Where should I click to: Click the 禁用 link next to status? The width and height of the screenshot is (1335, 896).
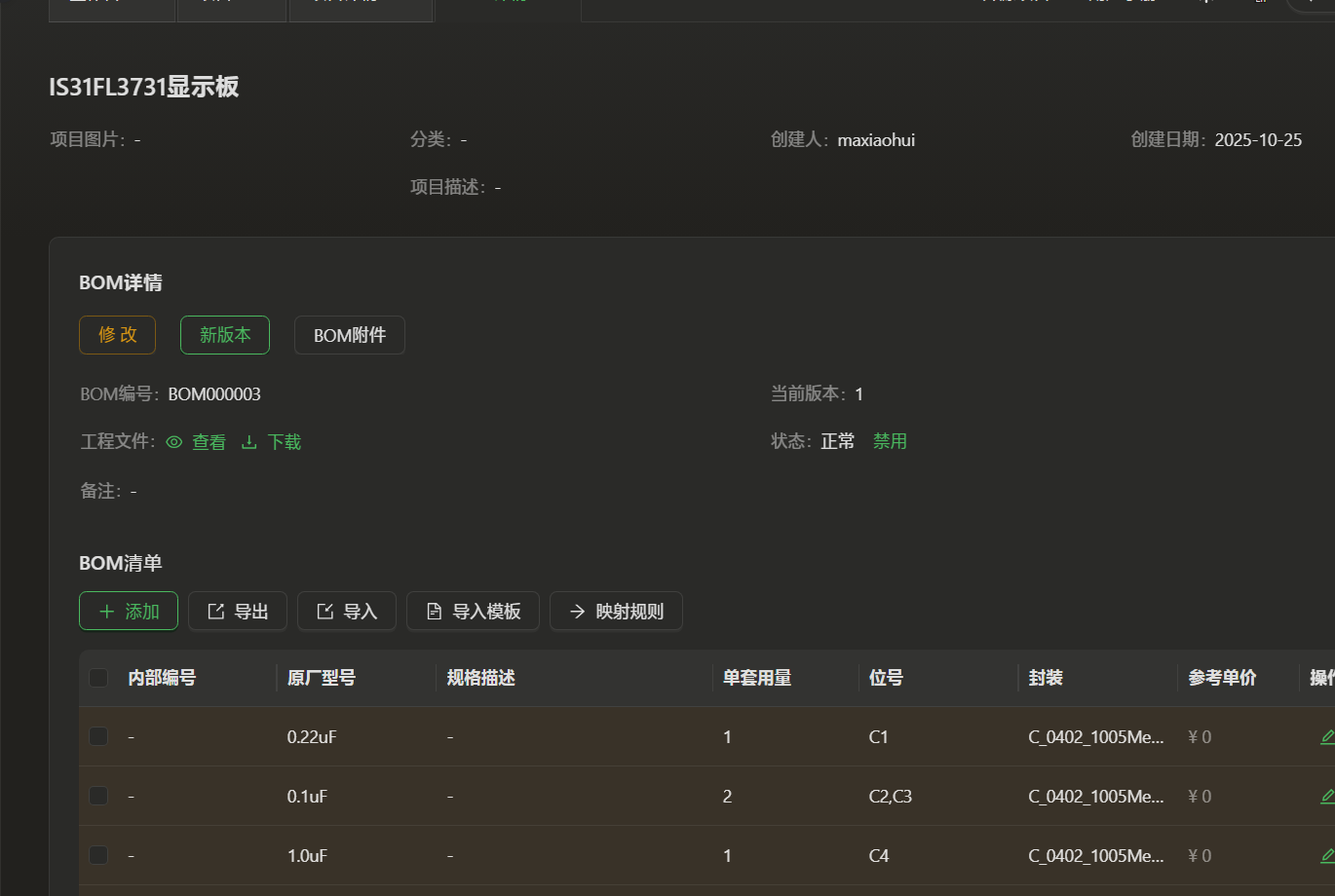(890, 441)
